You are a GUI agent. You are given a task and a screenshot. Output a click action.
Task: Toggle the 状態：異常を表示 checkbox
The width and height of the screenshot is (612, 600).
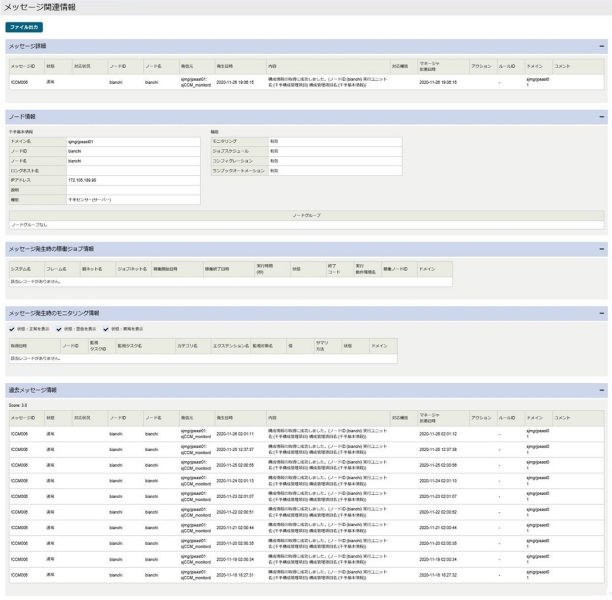pyautogui.click(x=106, y=329)
